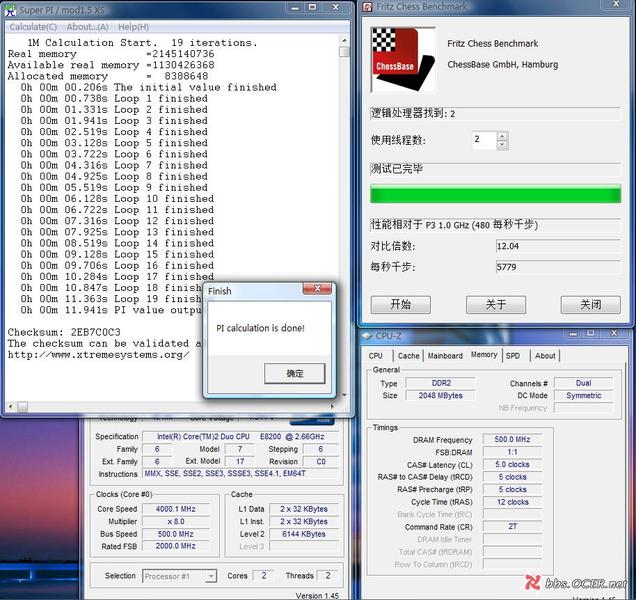Click the 关于 about button

[496, 304]
